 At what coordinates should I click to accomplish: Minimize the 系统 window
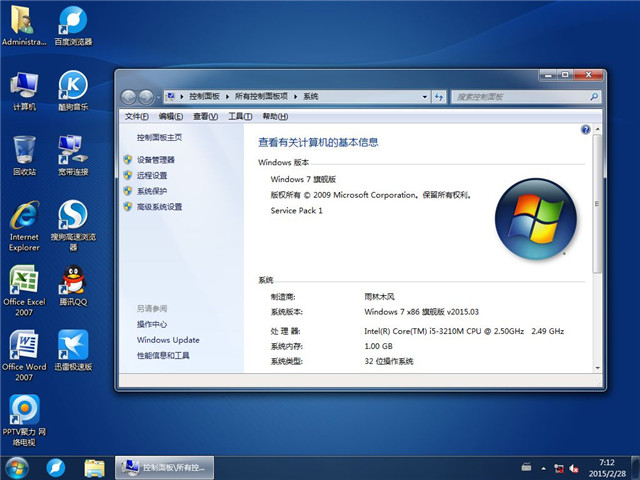click(x=548, y=75)
